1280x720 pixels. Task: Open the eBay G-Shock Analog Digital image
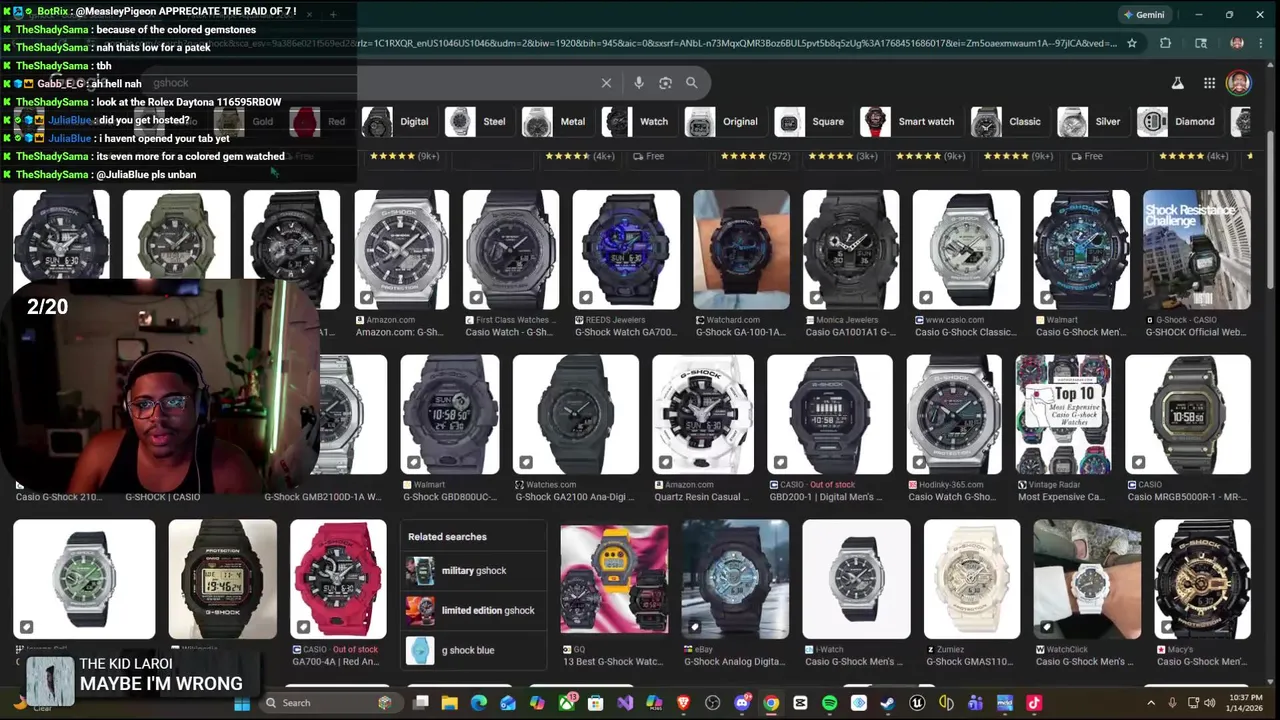click(x=735, y=579)
